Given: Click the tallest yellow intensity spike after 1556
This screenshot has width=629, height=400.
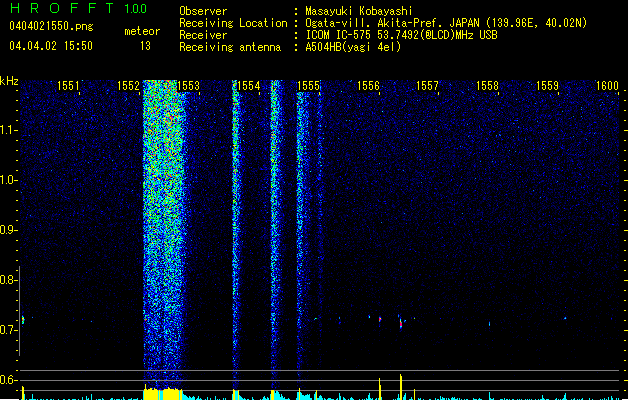Looking at the screenshot, I should [401, 387].
